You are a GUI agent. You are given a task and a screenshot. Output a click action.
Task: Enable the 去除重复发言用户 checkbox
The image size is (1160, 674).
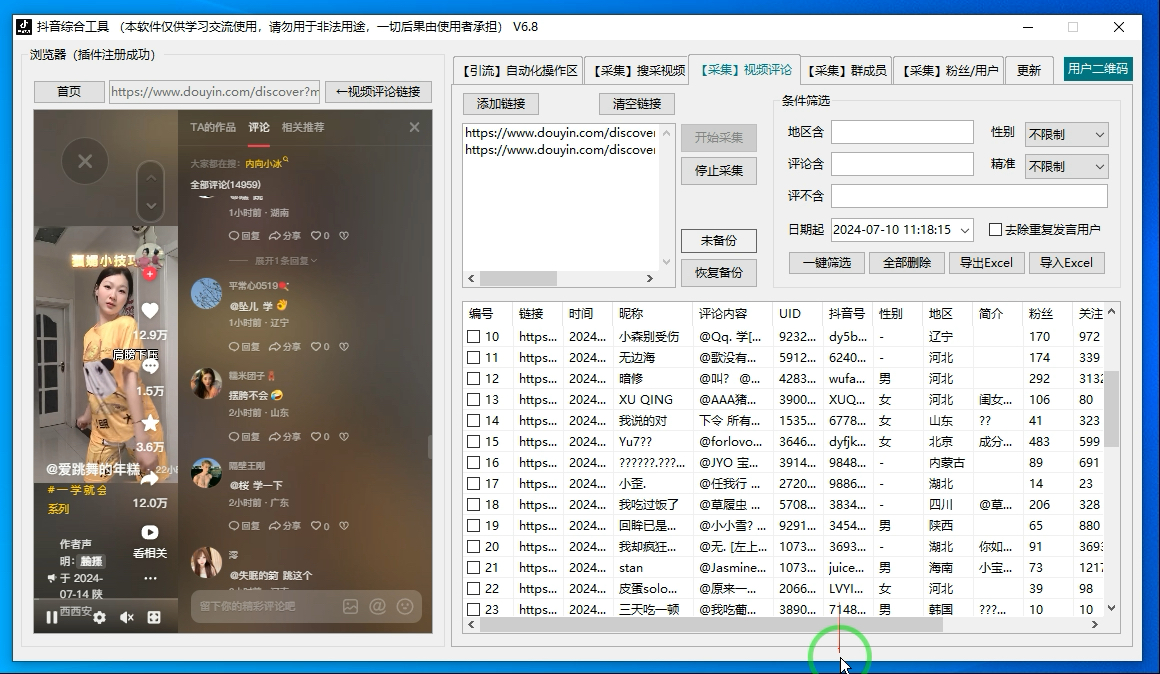996,229
